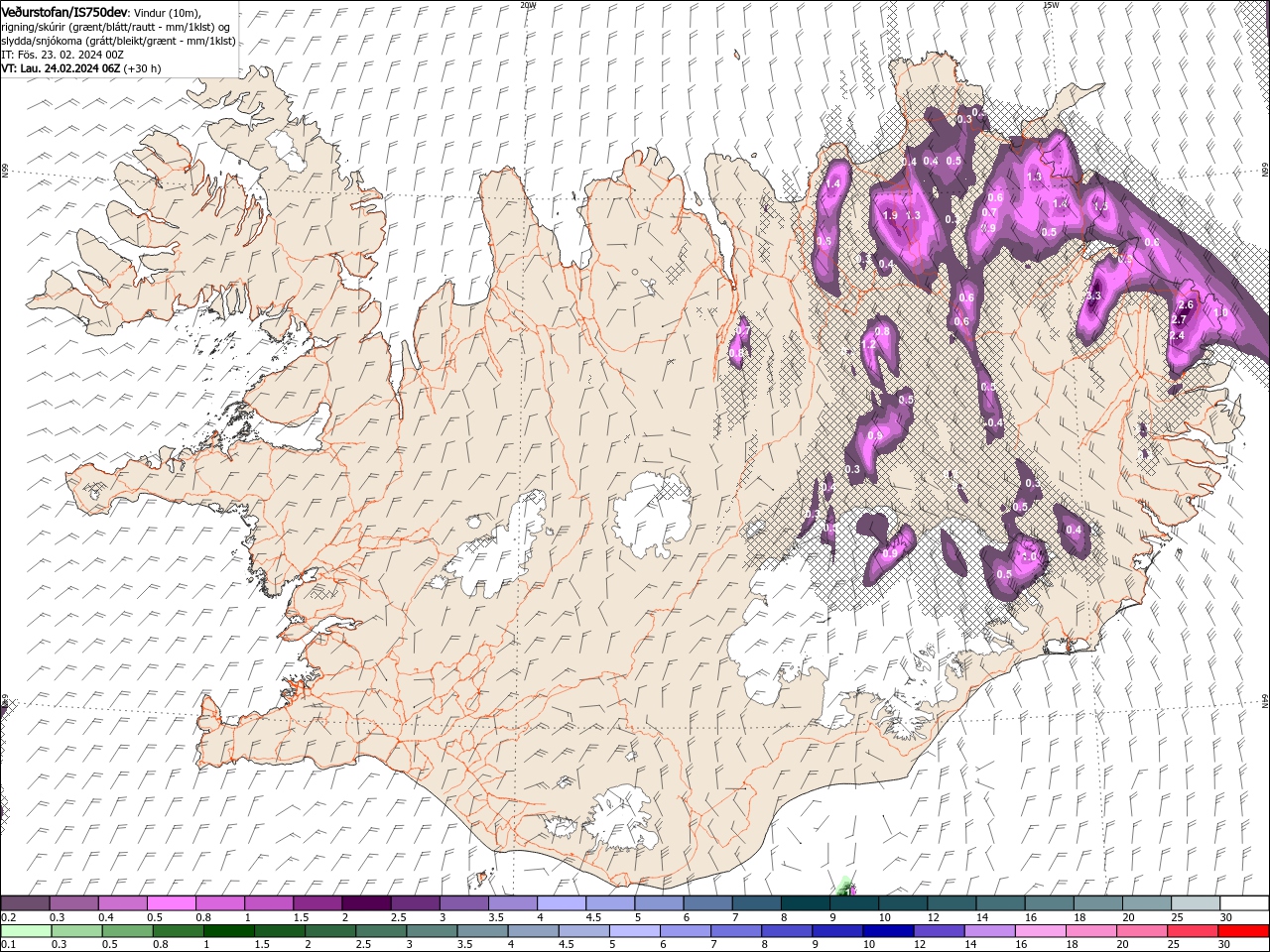1270x952 pixels.
Task: Click the 2.4 precipitation value on the map
Action: click(x=1177, y=336)
